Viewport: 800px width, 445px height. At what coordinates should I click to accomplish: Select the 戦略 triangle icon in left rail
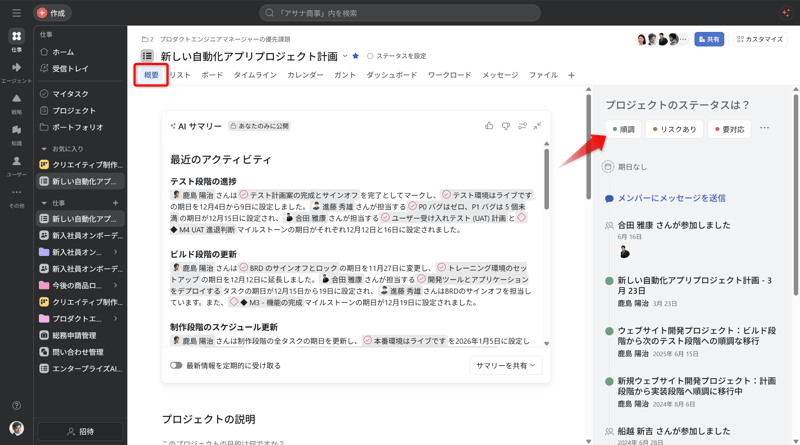click(x=16, y=98)
